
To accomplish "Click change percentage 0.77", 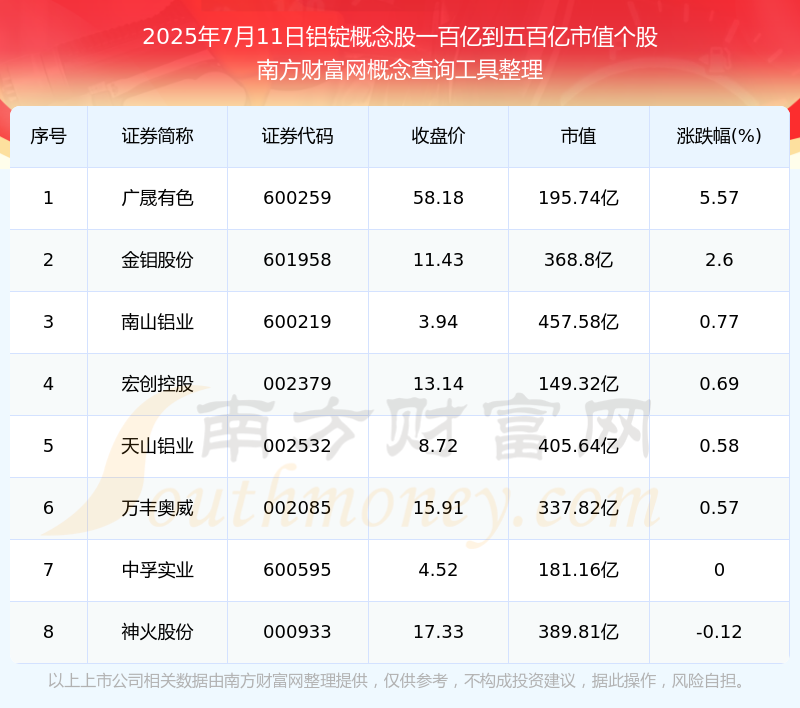I will click(719, 322).
